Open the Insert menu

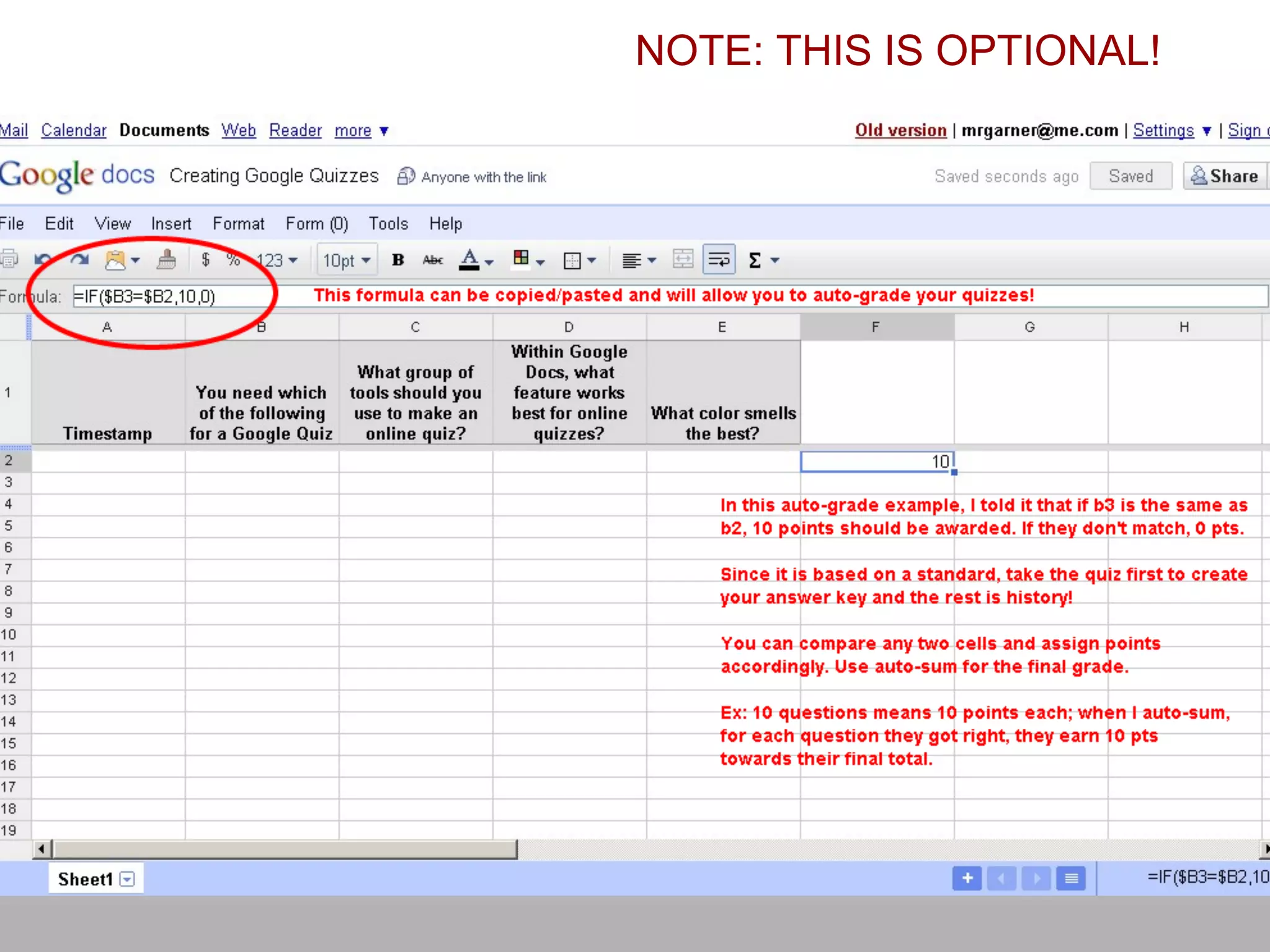[171, 224]
